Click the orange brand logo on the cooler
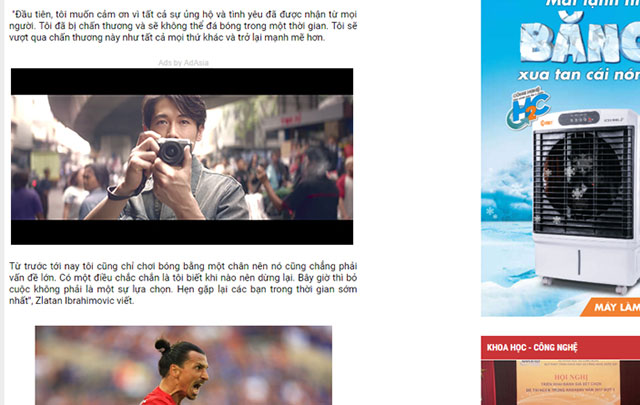This screenshot has height=405, width=640. (x=546, y=123)
